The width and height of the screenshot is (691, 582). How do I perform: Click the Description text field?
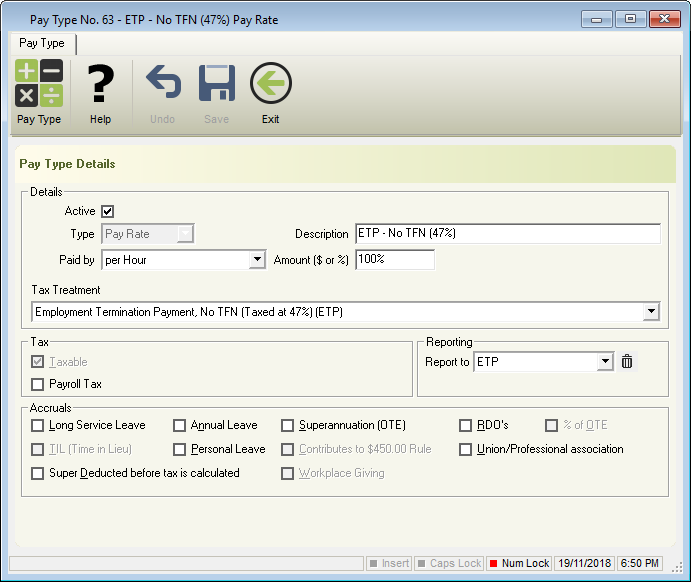pyautogui.click(x=508, y=234)
